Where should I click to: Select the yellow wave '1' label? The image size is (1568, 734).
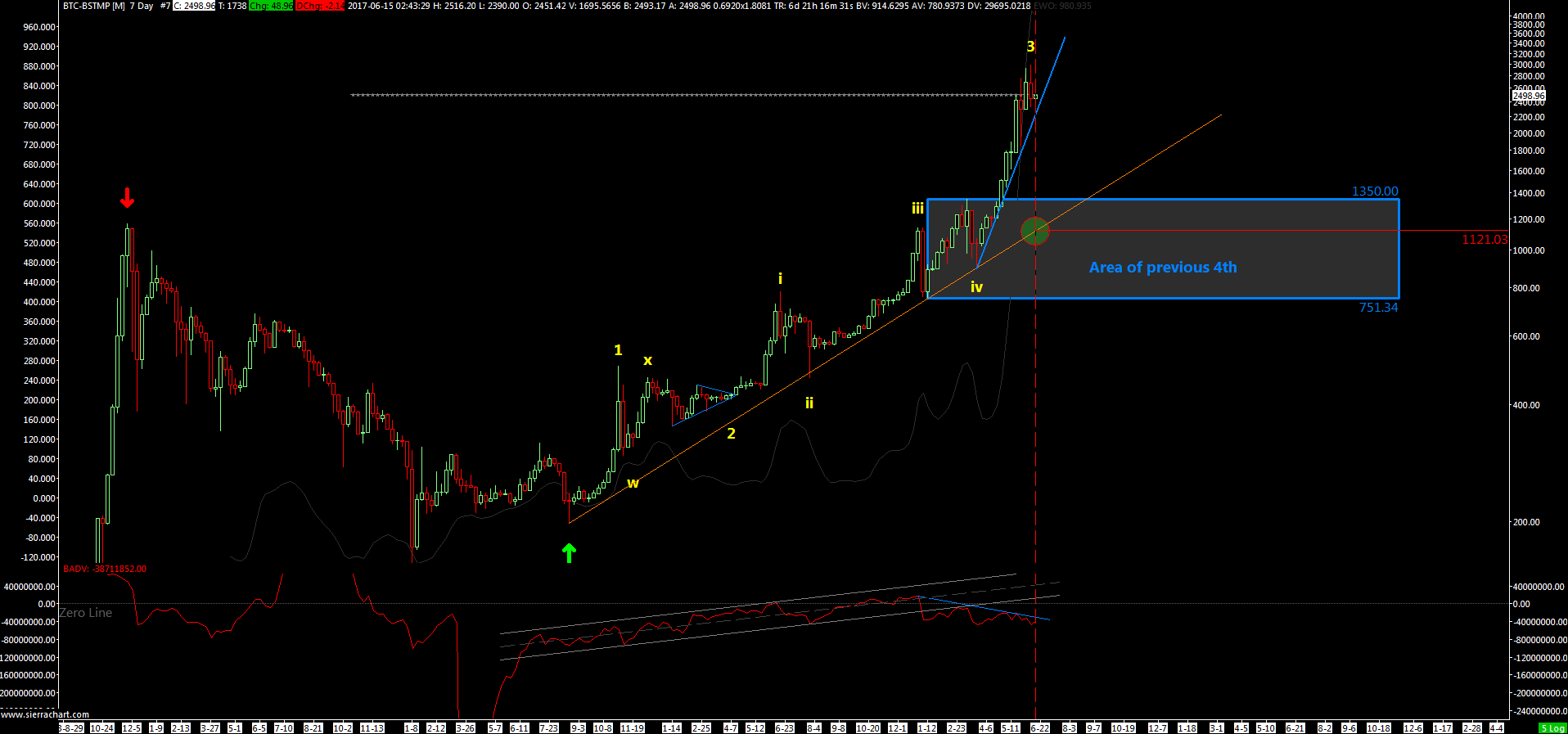click(618, 350)
